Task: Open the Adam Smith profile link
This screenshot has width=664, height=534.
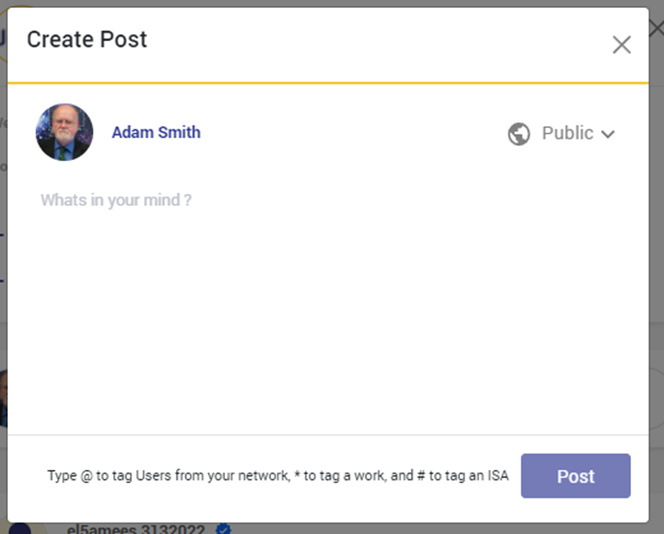Action: click(156, 132)
